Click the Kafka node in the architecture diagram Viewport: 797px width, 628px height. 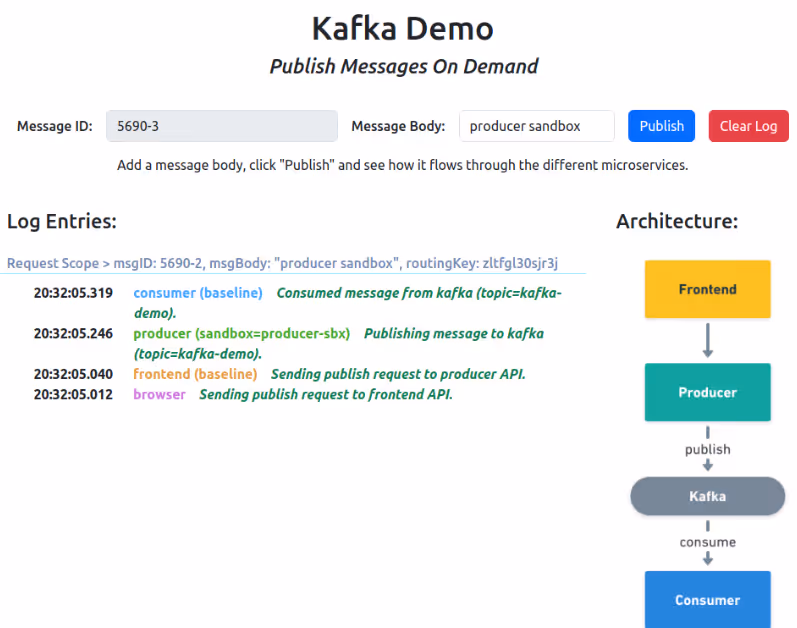[x=708, y=496]
